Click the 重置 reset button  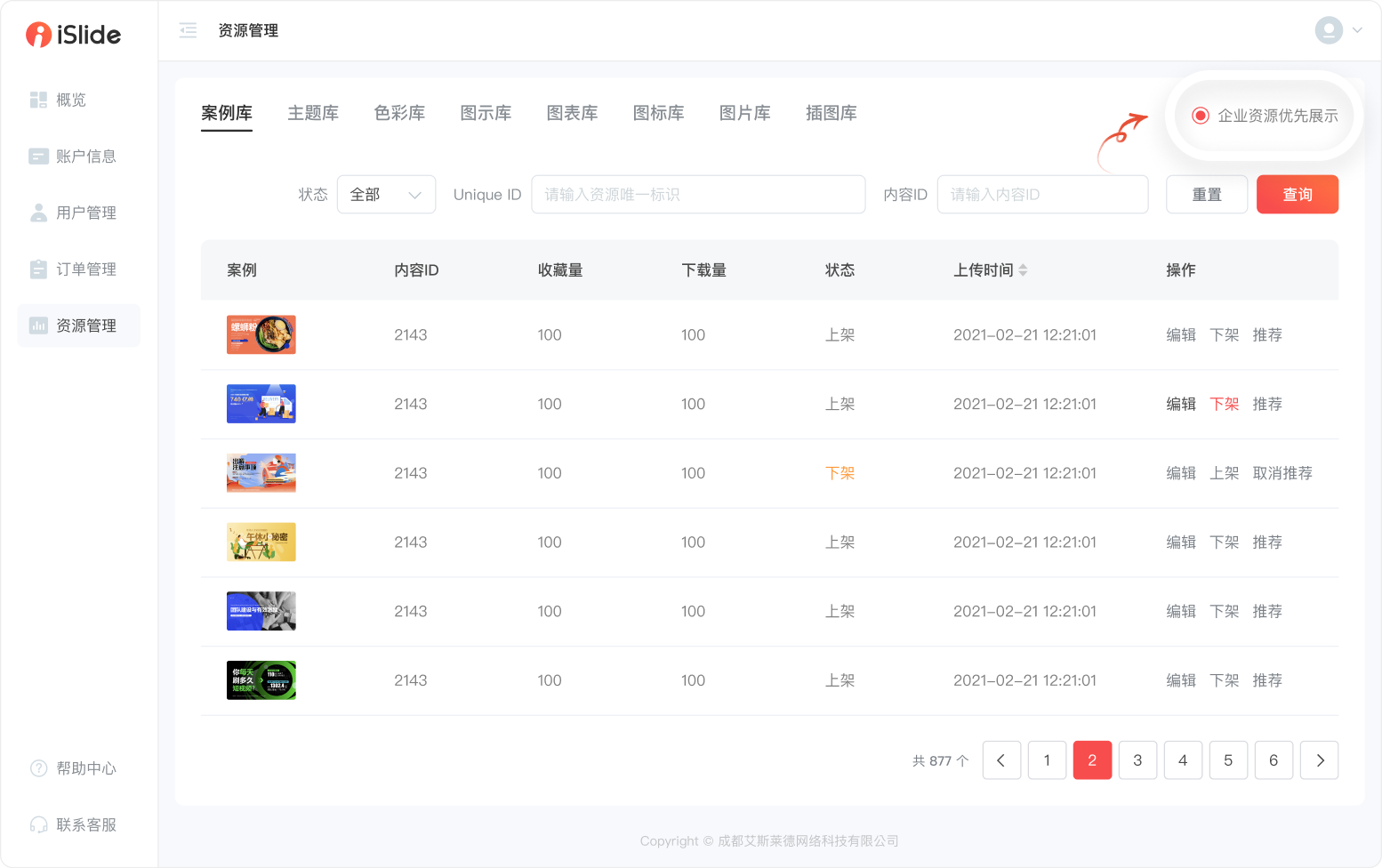(1207, 195)
